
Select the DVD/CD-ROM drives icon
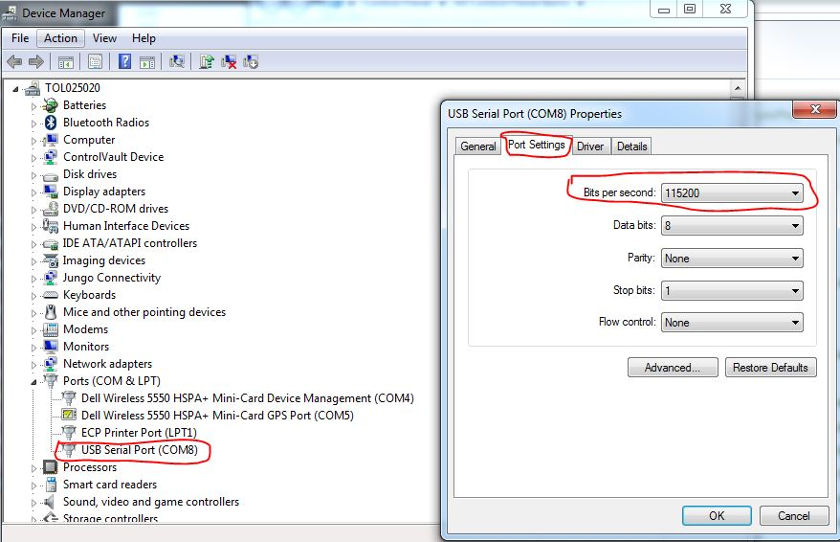click(50, 209)
